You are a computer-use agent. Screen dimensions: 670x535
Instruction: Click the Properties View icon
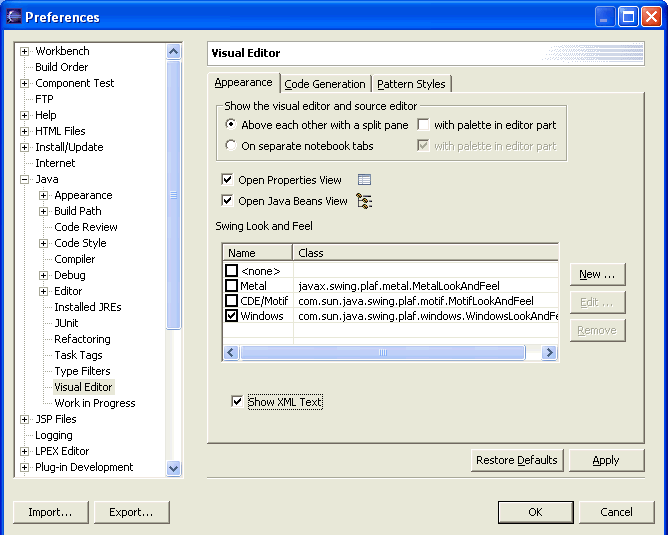point(364,180)
